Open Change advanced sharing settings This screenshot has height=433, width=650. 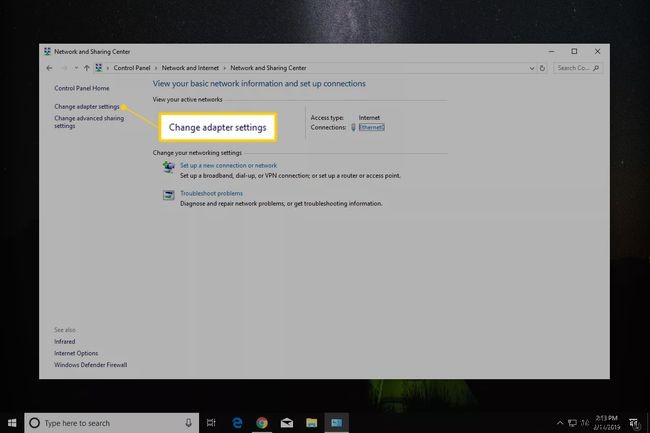click(x=89, y=122)
